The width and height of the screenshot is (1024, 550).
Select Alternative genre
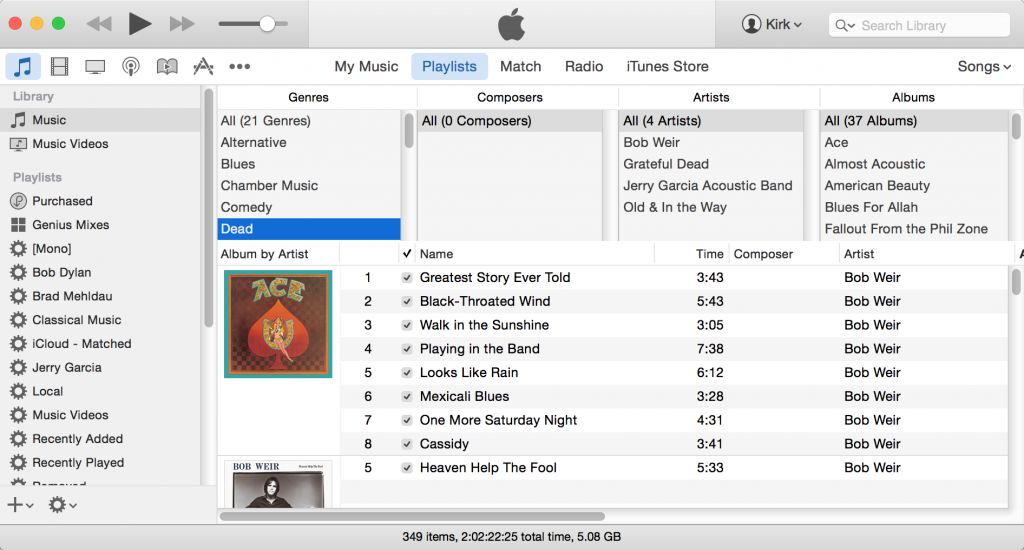pos(309,142)
